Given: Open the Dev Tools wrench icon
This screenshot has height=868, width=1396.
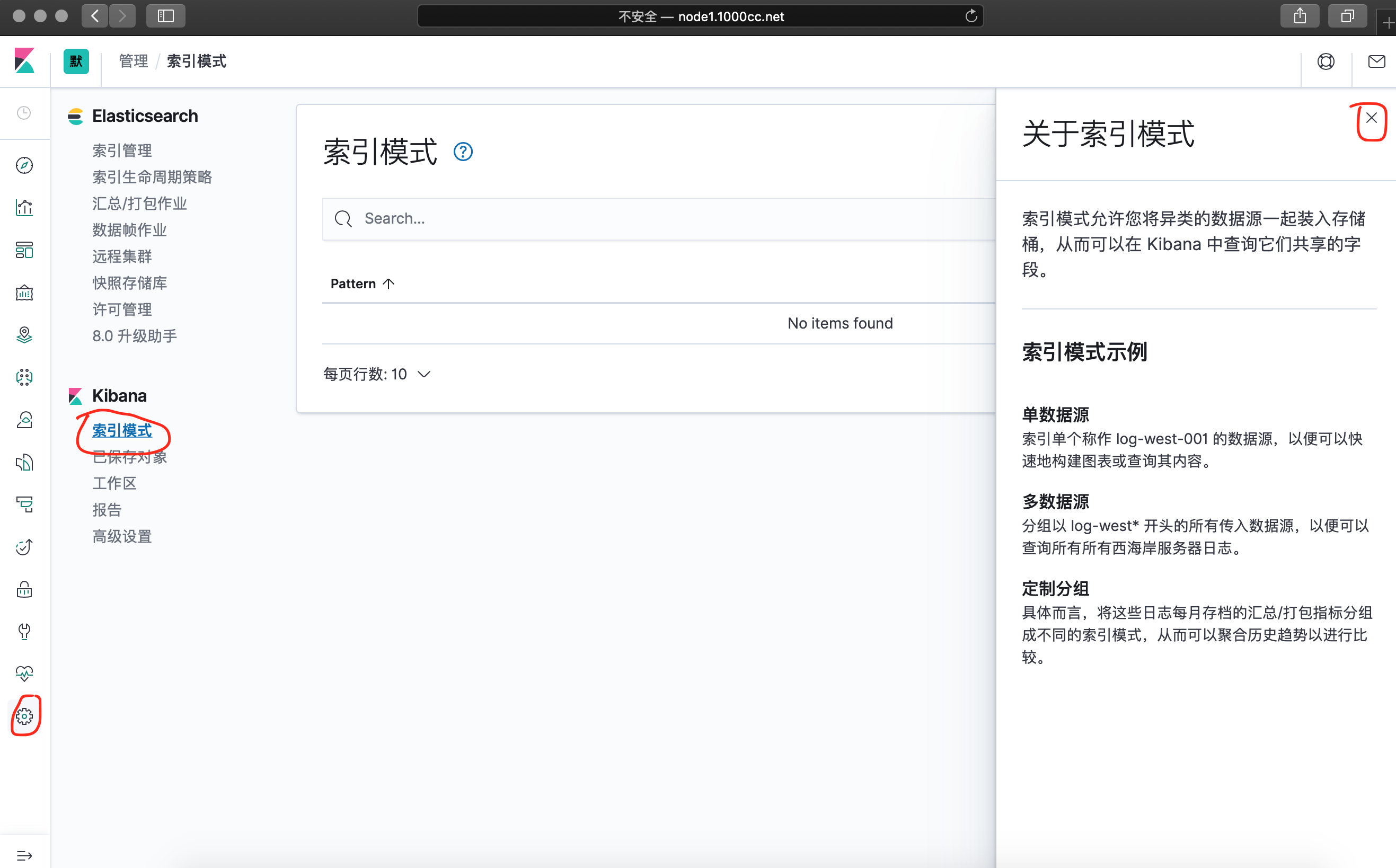Looking at the screenshot, I should [x=24, y=632].
